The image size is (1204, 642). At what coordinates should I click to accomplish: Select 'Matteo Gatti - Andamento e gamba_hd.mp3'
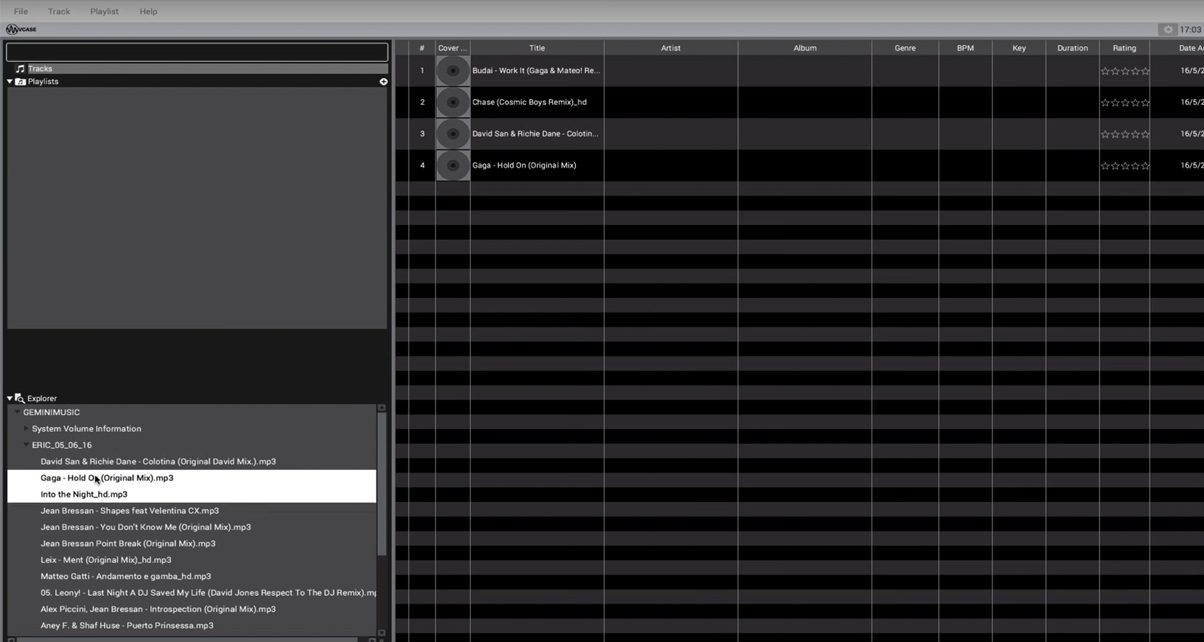pyautogui.click(x=126, y=576)
